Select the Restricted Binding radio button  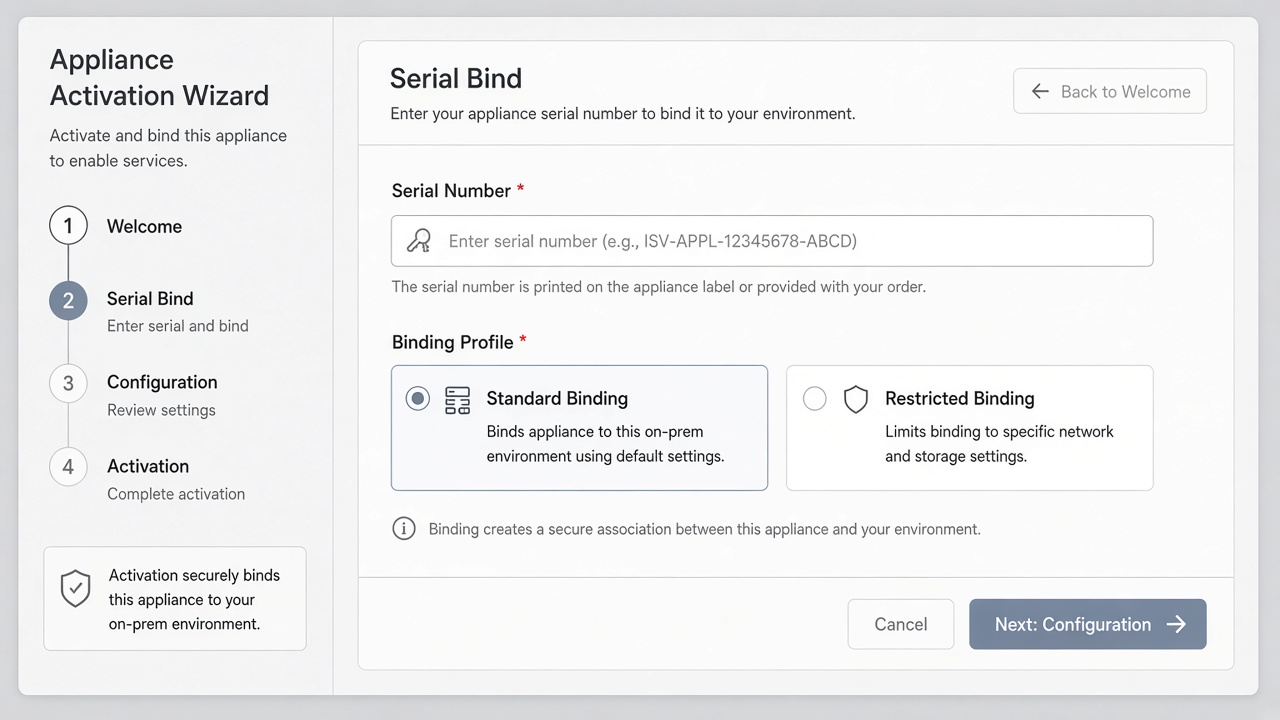[815, 399]
